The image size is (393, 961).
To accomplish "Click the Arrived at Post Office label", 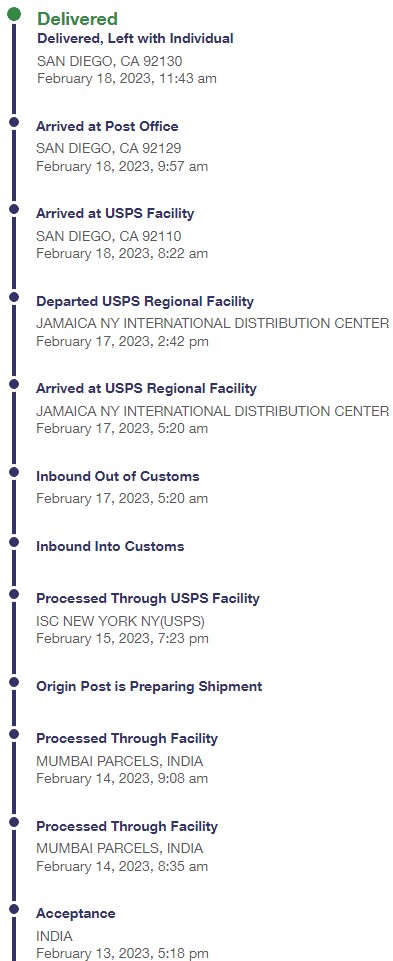I will pos(107,126).
